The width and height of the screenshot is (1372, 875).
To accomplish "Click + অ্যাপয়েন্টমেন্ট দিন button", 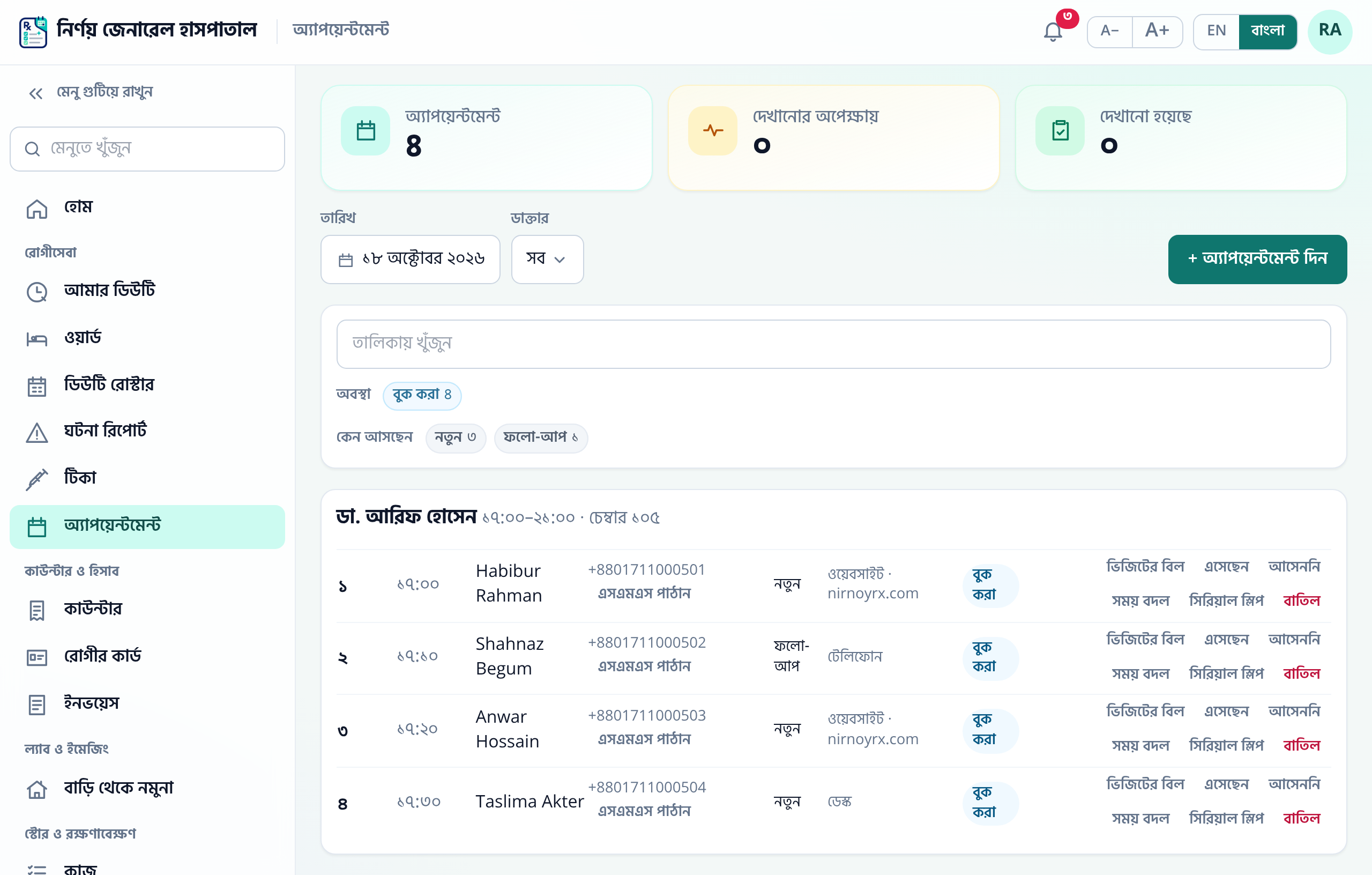I will coord(1257,259).
